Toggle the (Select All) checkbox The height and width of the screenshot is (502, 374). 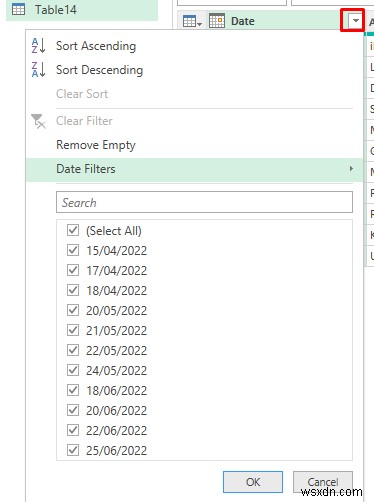pos(73,230)
